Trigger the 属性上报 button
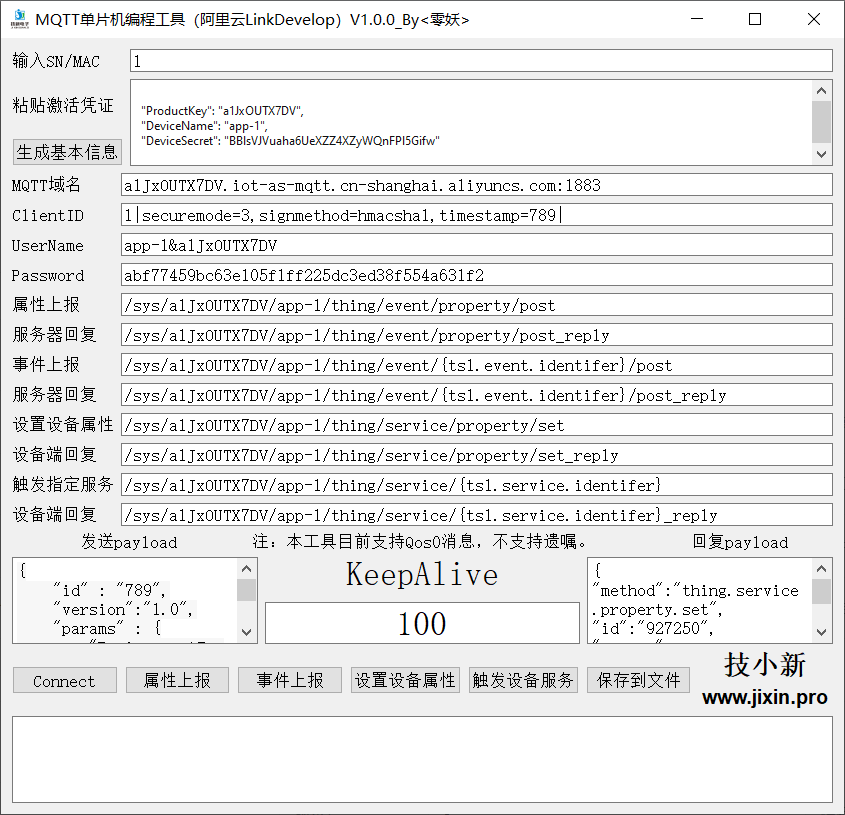This screenshot has width=845, height=815. coord(177,680)
